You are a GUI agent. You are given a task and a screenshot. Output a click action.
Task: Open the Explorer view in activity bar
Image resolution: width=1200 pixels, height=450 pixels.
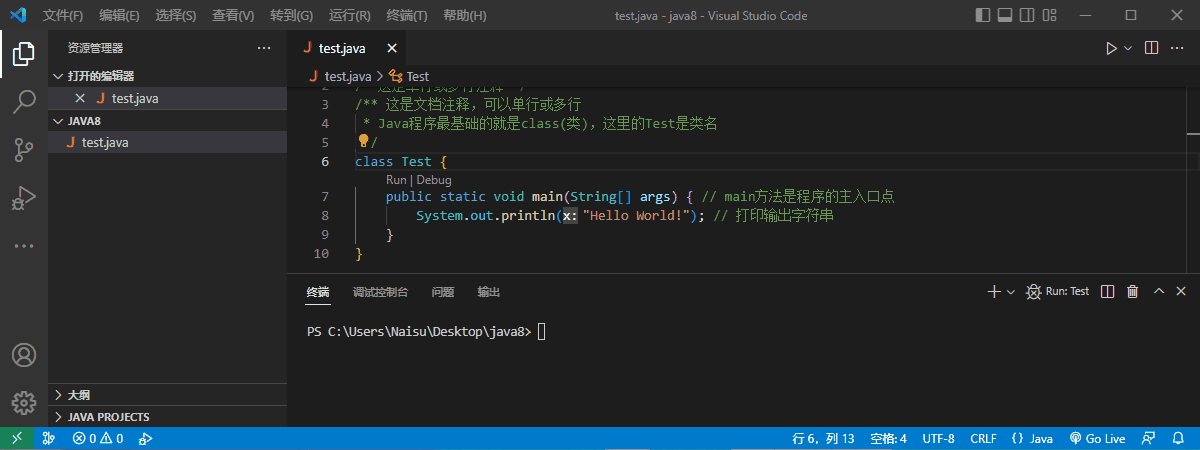pos(24,53)
